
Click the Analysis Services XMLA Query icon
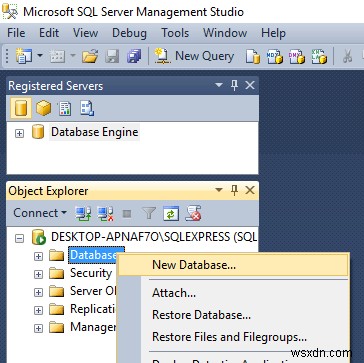(319, 56)
